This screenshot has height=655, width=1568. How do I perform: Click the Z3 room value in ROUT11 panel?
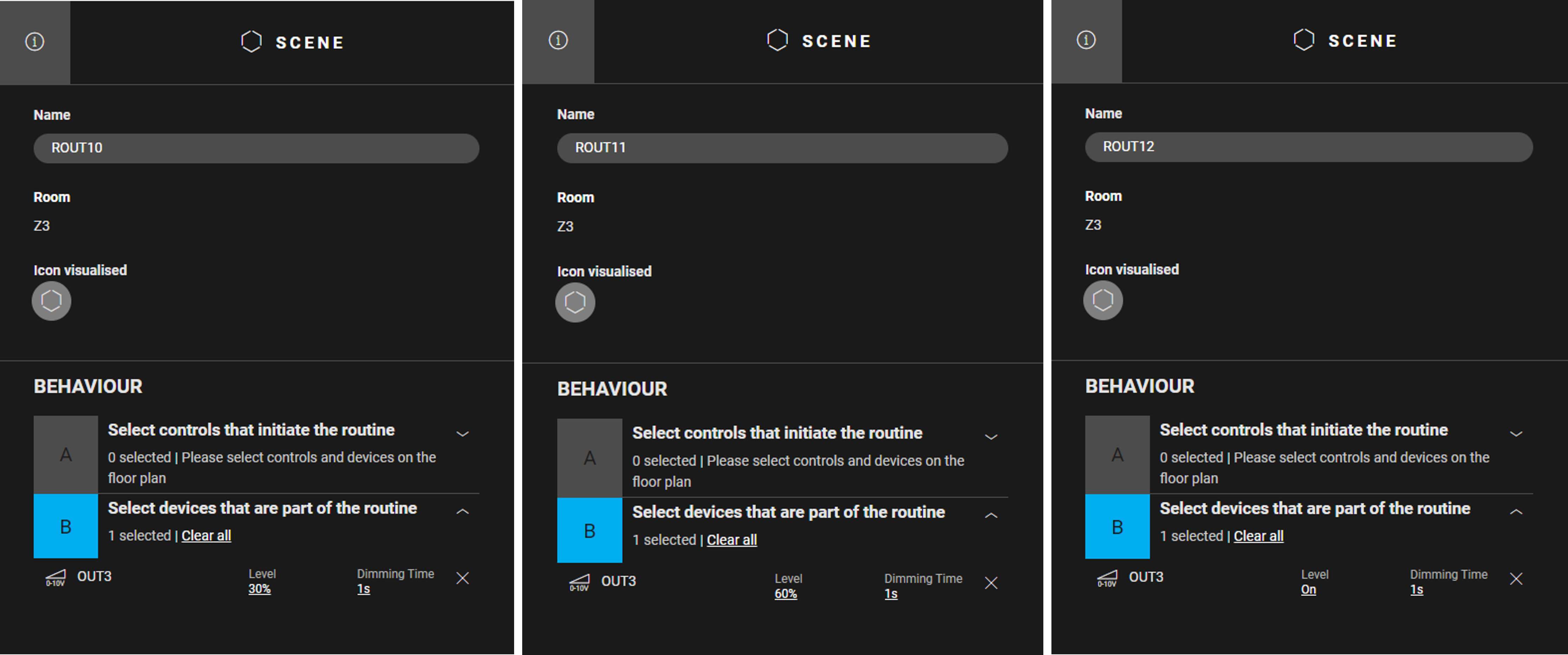[x=565, y=227]
